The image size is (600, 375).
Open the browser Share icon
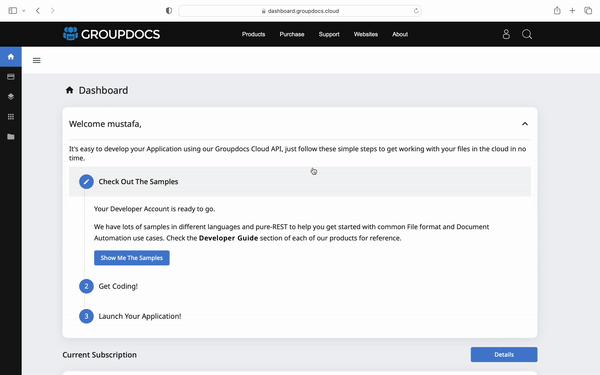pyautogui.click(x=557, y=10)
